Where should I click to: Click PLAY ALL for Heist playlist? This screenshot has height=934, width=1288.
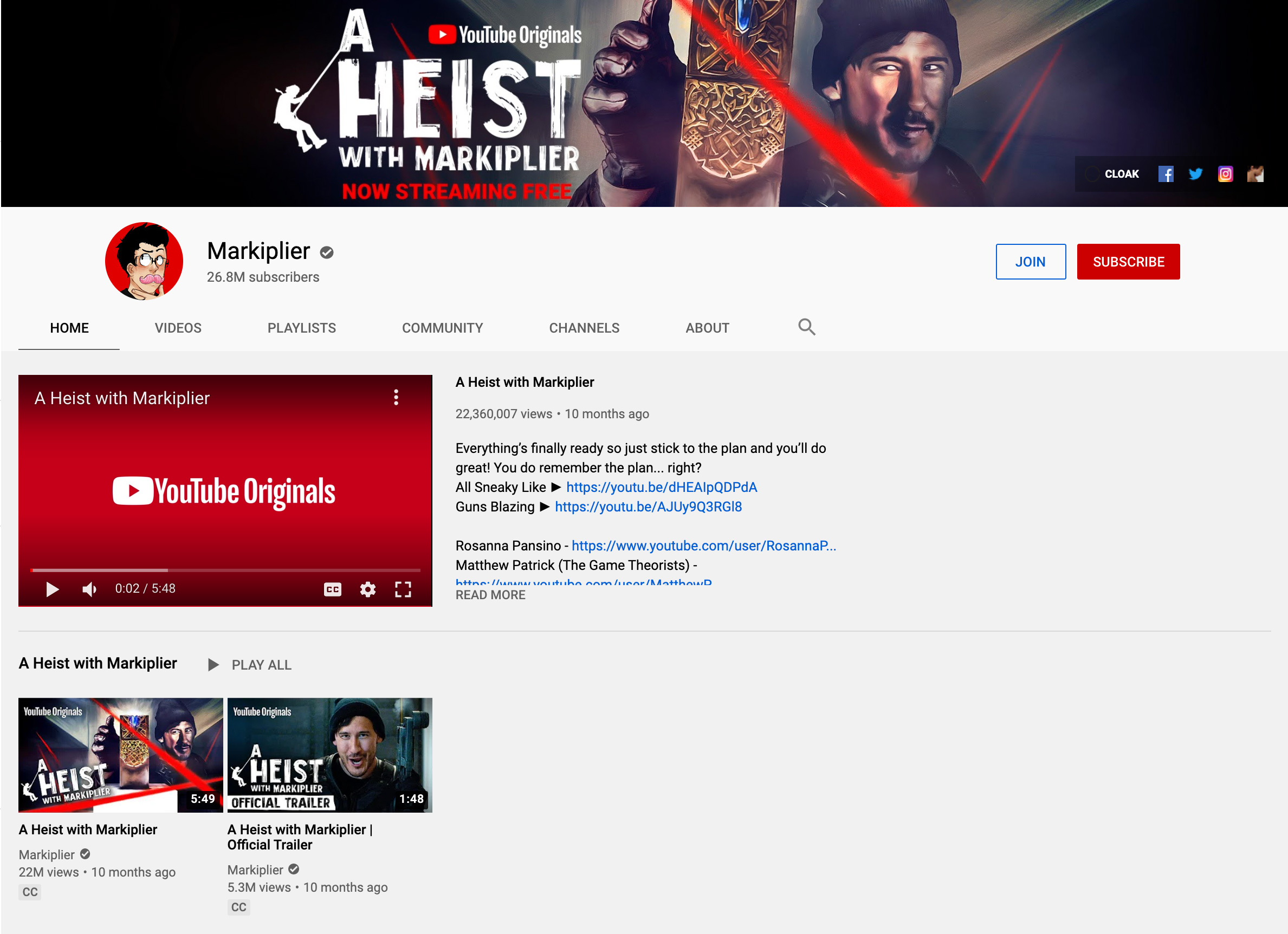pyautogui.click(x=250, y=665)
